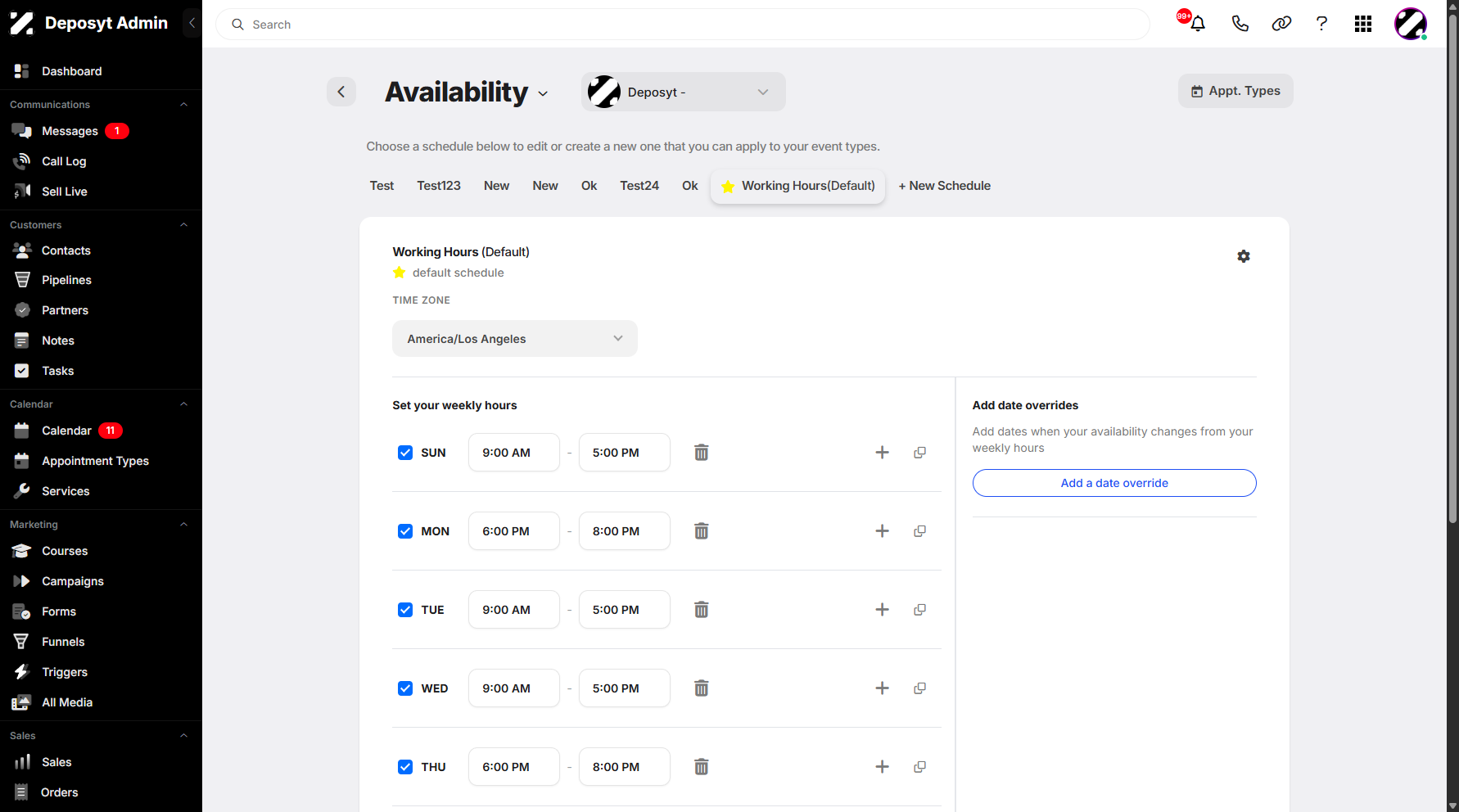Open schedule settings gear icon
This screenshot has height=812, width=1459.
(1244, 256)
